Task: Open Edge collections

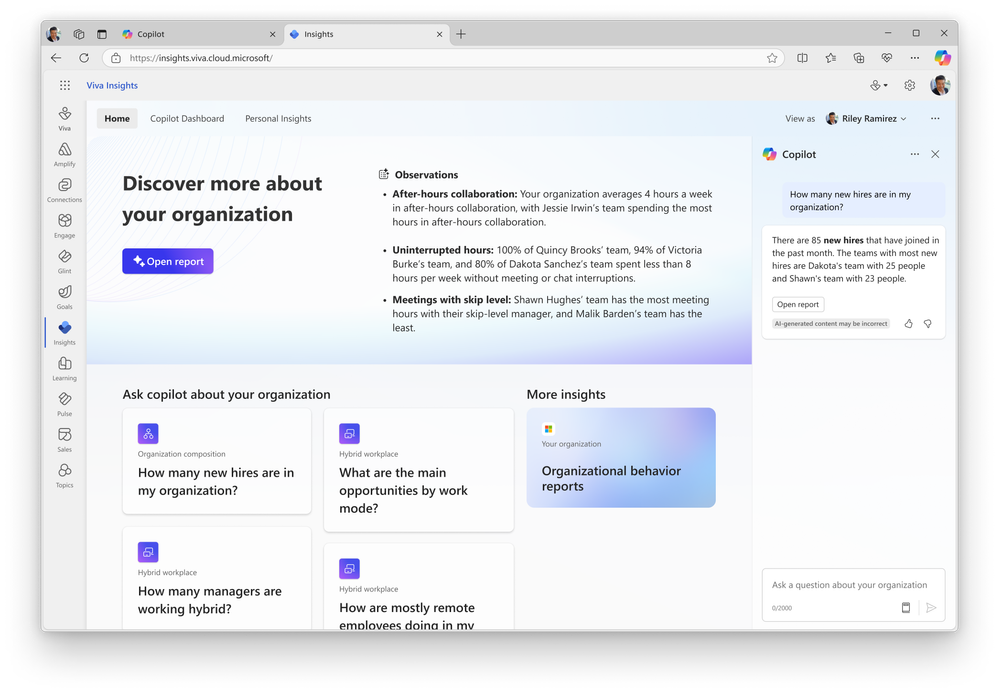Action: click(x=858, y=58)
